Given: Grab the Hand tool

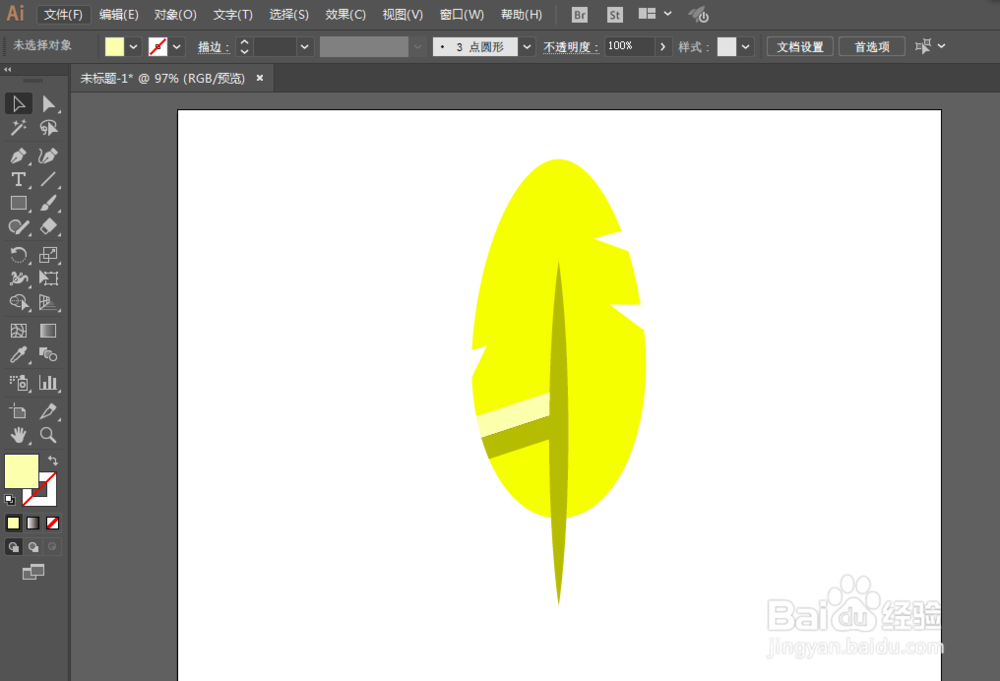Looking at the screenshot, I should 18,435.
